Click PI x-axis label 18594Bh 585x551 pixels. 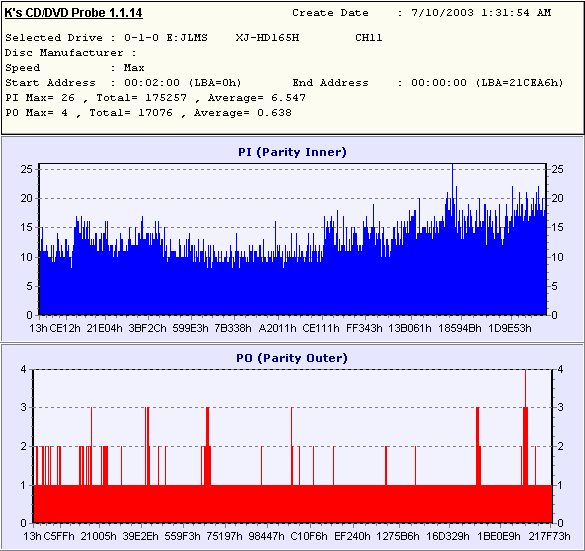pyautogui.click(x=460, y=328)
